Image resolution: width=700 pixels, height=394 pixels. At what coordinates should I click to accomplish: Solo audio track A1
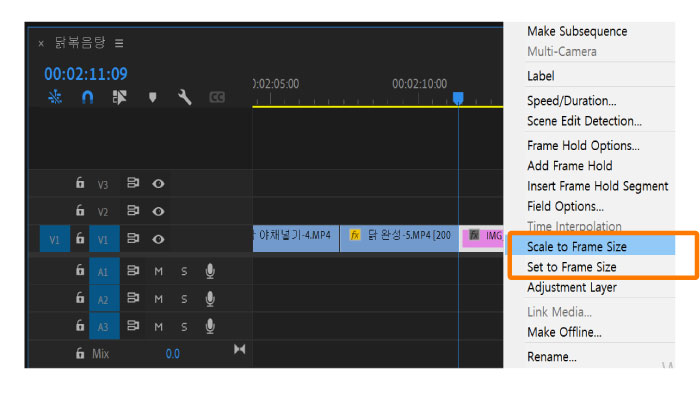coord(184,272)
